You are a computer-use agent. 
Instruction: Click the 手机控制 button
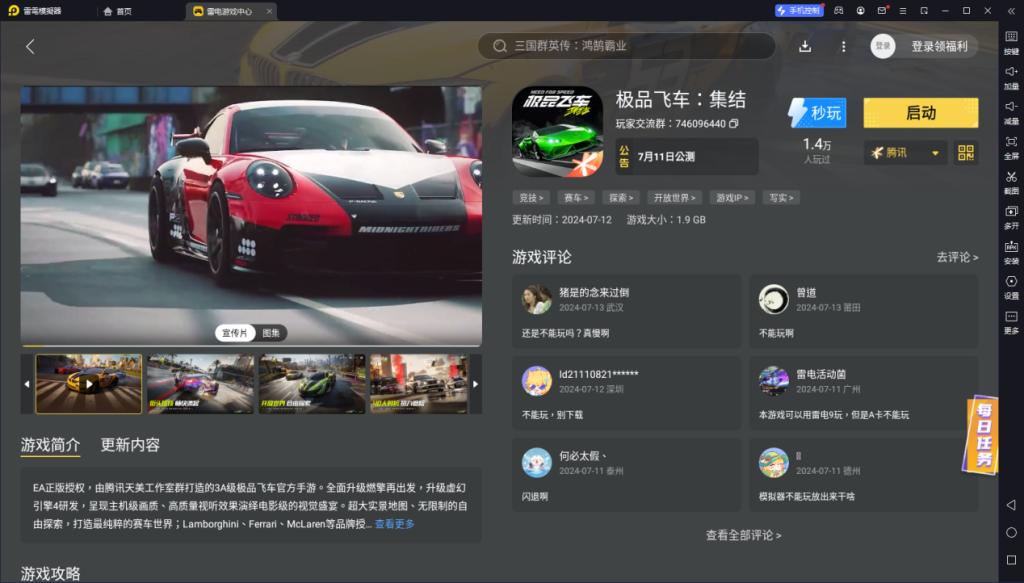tap(799, 10)
